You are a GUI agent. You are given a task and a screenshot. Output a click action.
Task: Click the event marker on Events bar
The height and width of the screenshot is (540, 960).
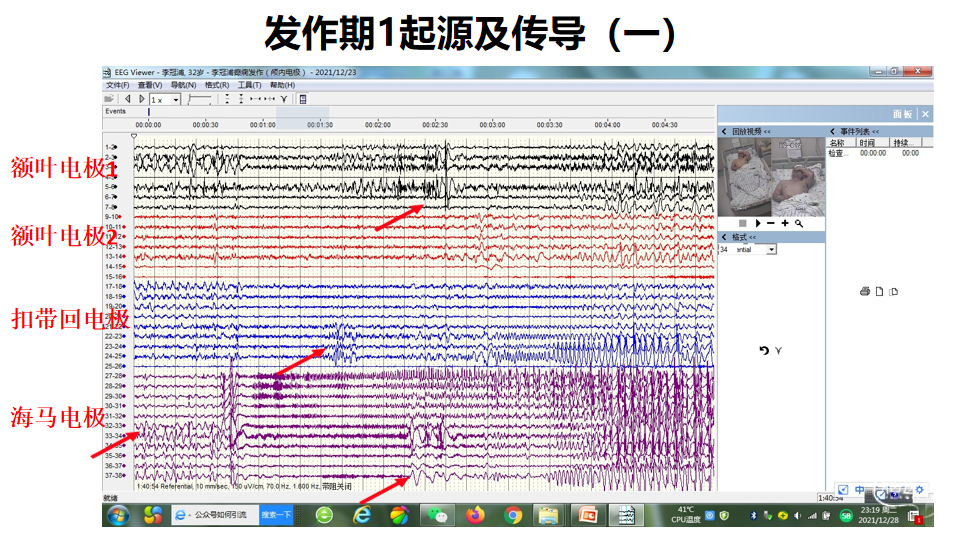(x=148, y=111)
